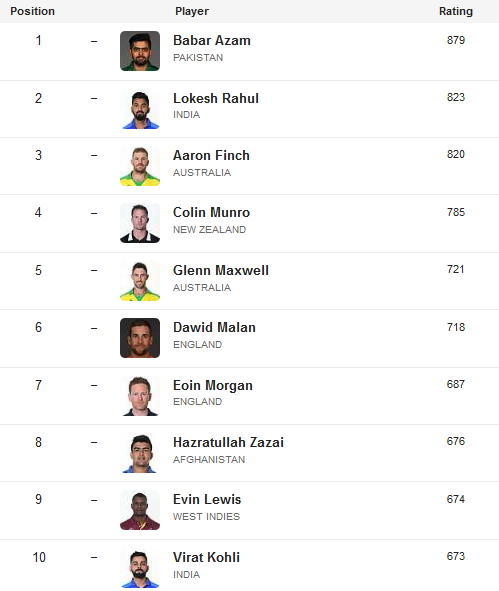
Task: Click the NEW ZEALAND country label
Action: coord(210,230)
